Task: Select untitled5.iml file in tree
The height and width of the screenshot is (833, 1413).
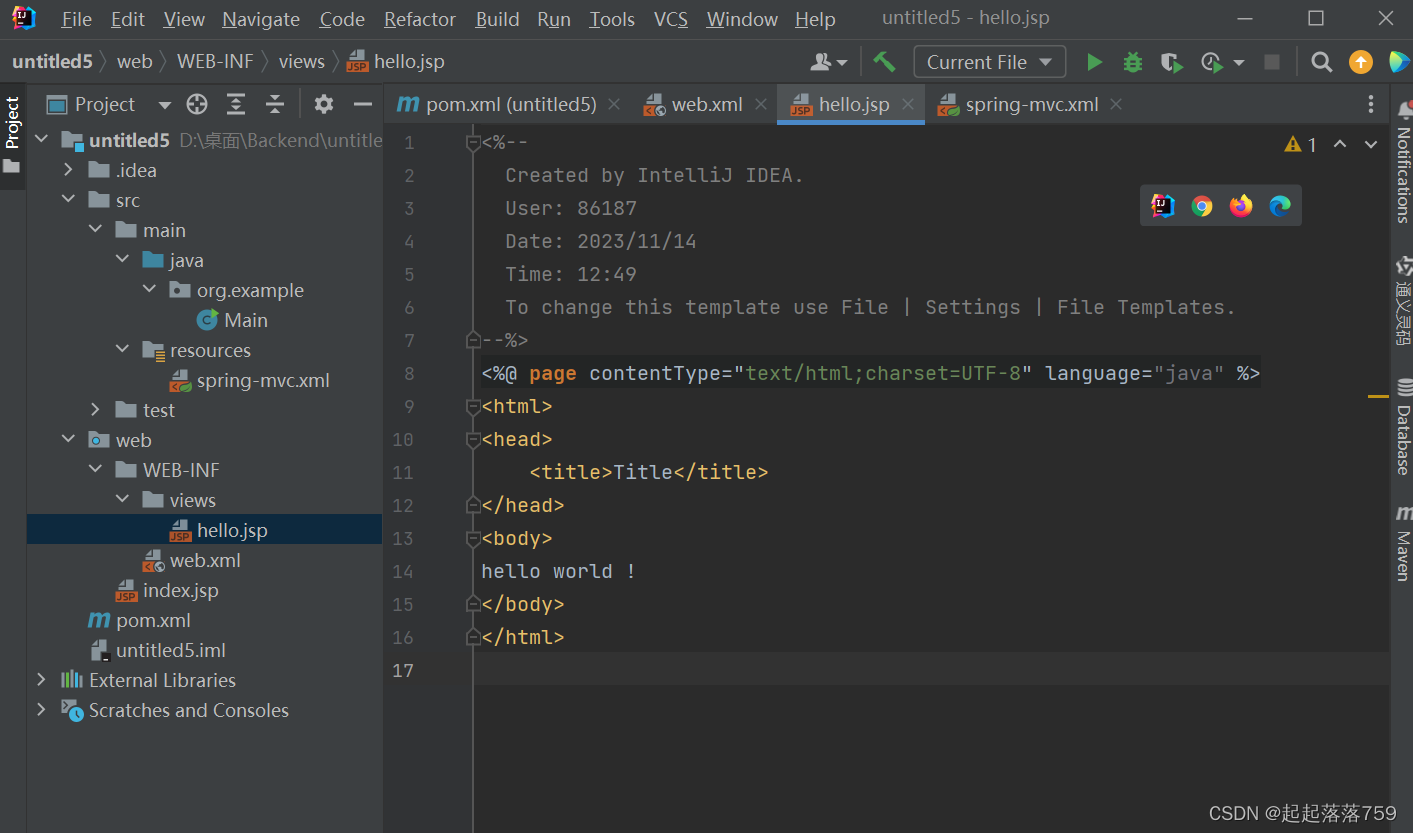Action: (157, 650)
